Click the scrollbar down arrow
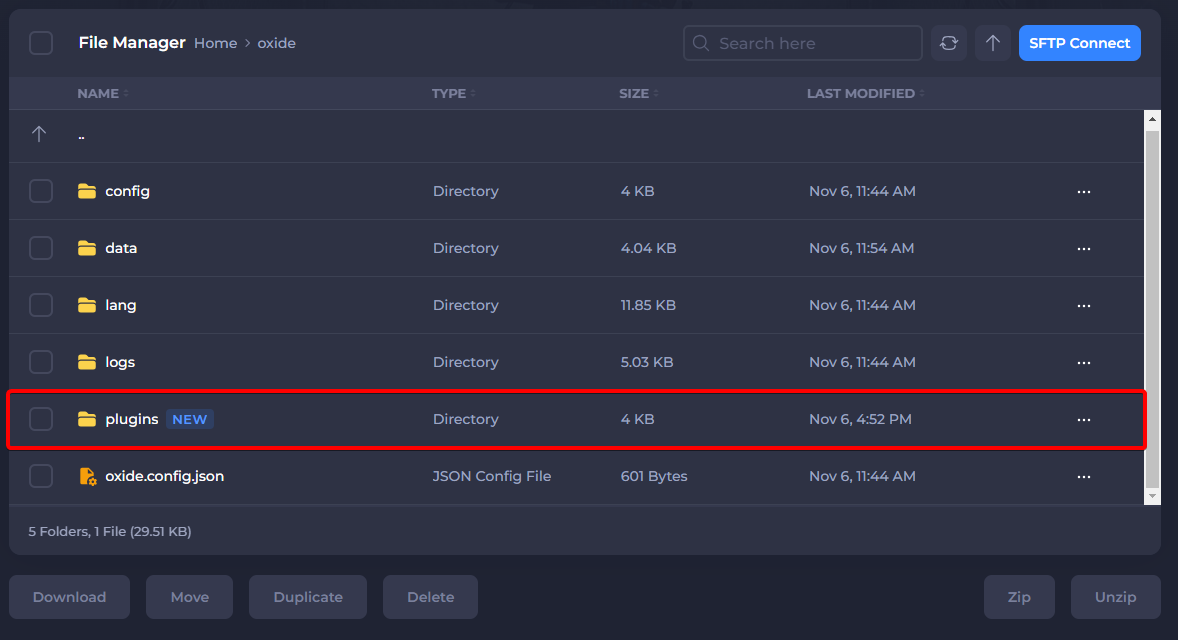The width and height of the screenshot is (1178, 640). (1152, 496)
